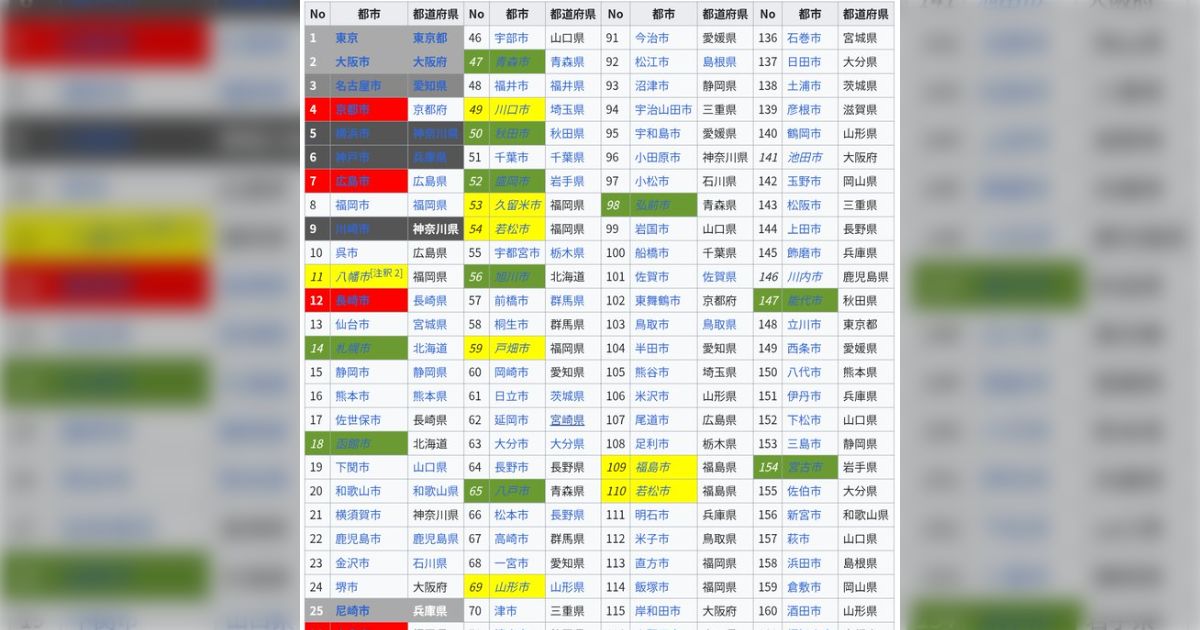
Task: Open the 山形市 link in row 69
Action: click(512, 587)
